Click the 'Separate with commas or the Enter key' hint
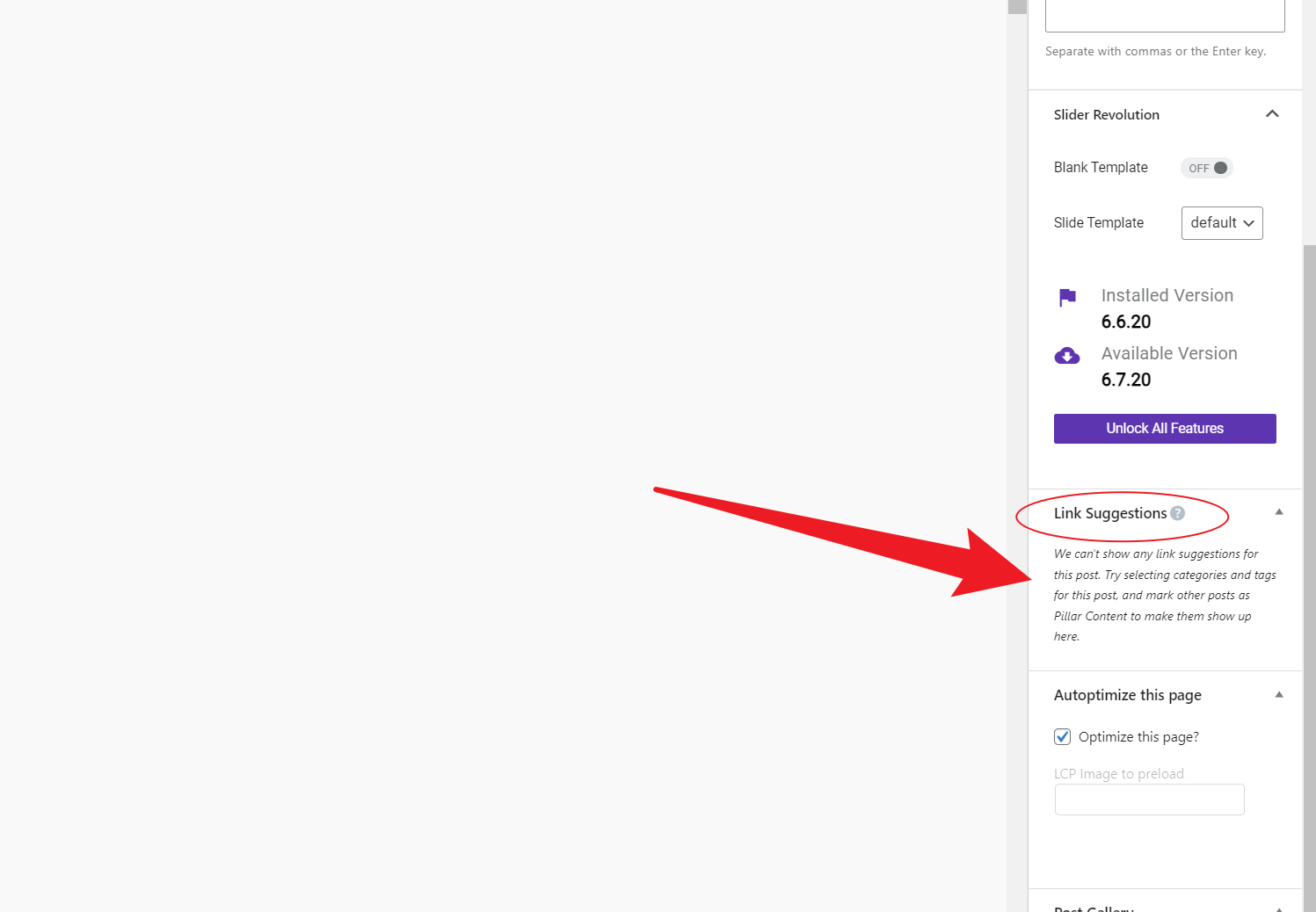 (x=1156, y=52)
